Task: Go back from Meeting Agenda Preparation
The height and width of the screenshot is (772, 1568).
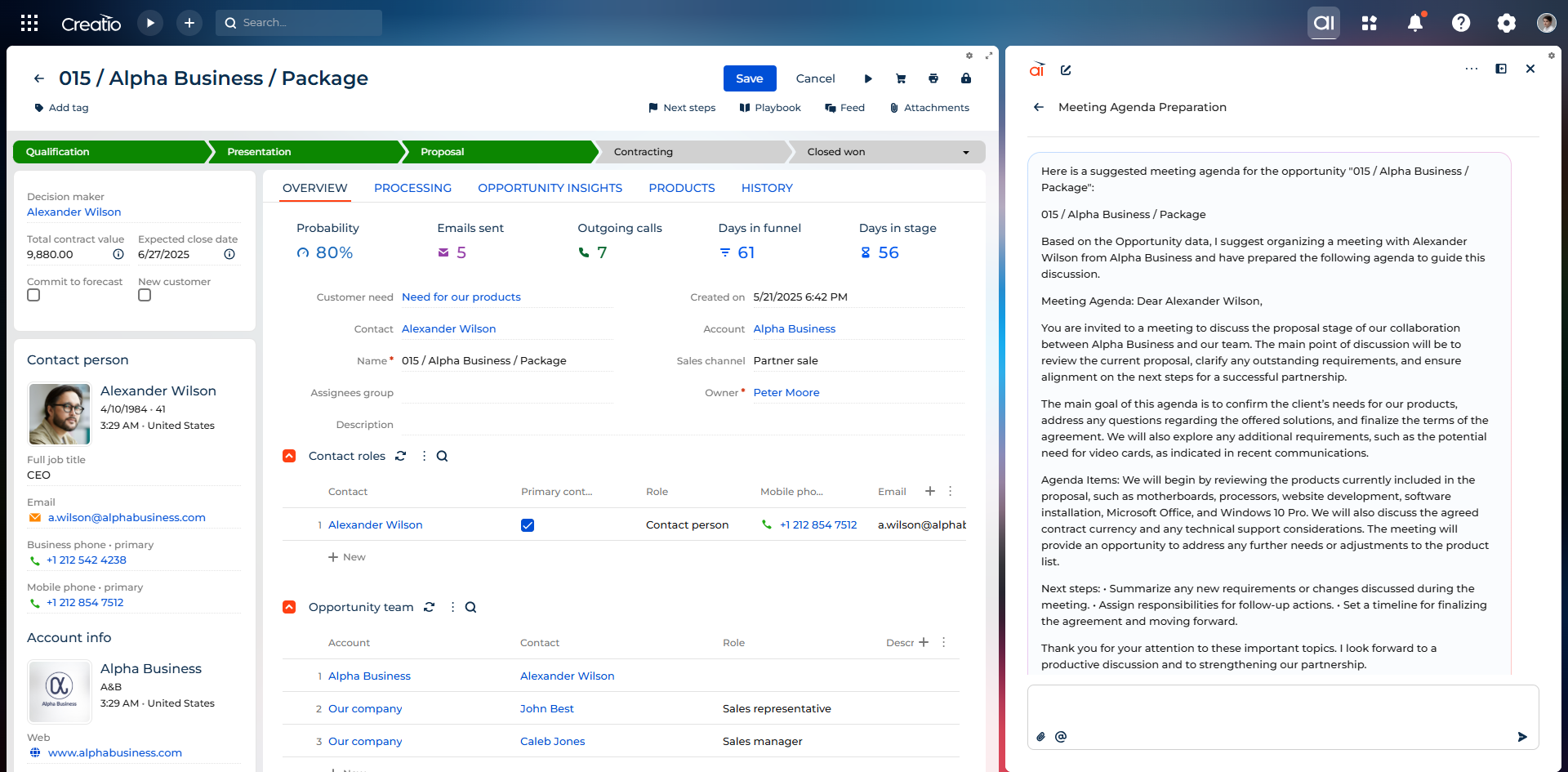Action: click(1039, 107)
